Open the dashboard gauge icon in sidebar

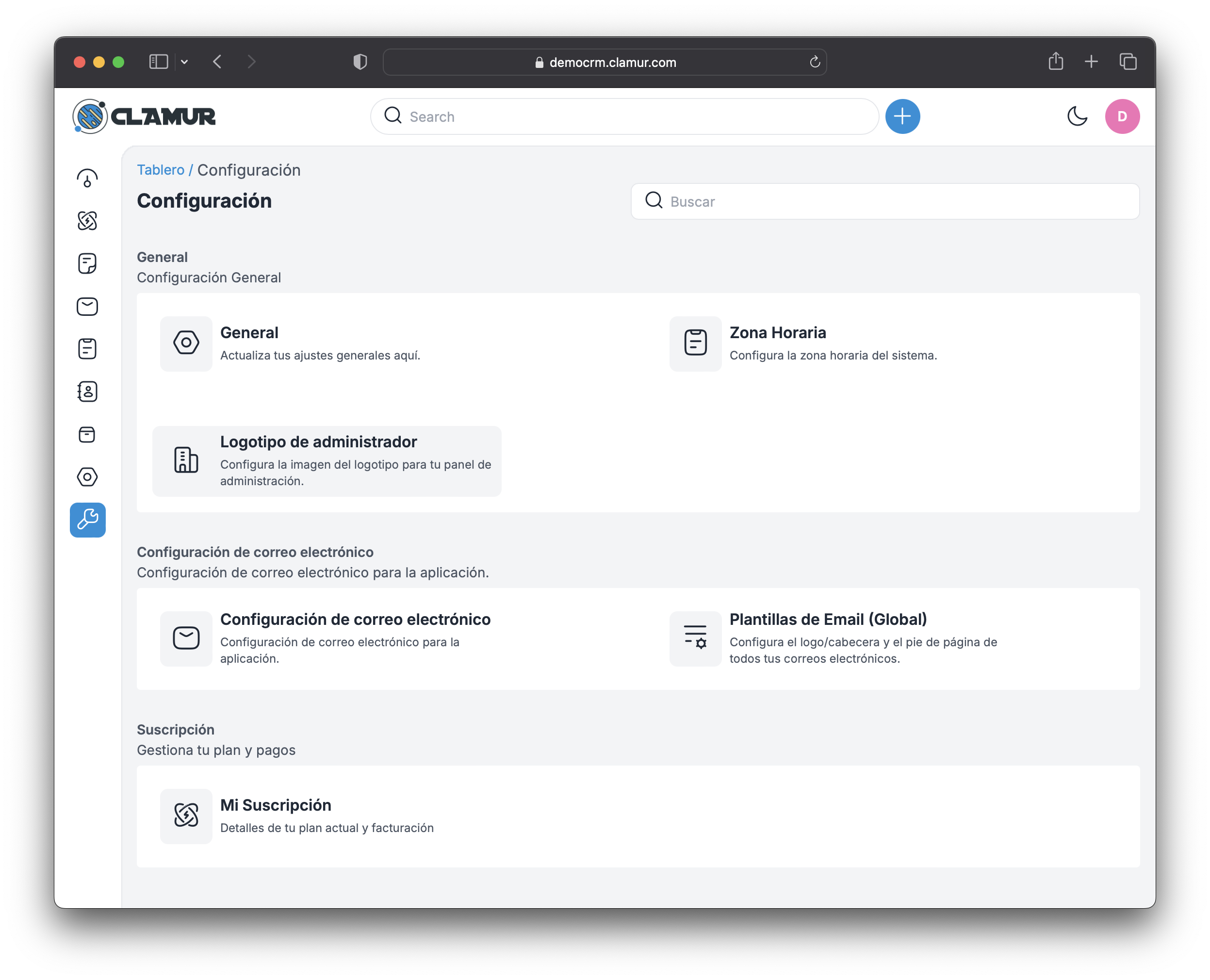(x=87, y=179)
